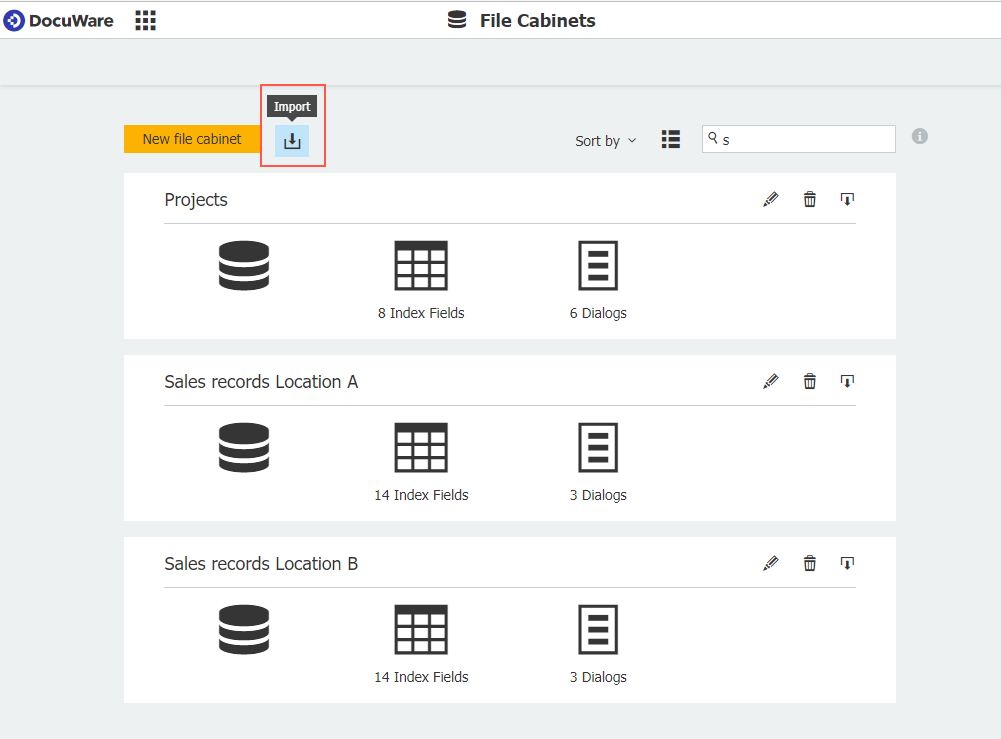Screen dimensions: 1001x739
Task: Open the 3 Dialogs of Sales records Location B
Action: coord(597,677)
